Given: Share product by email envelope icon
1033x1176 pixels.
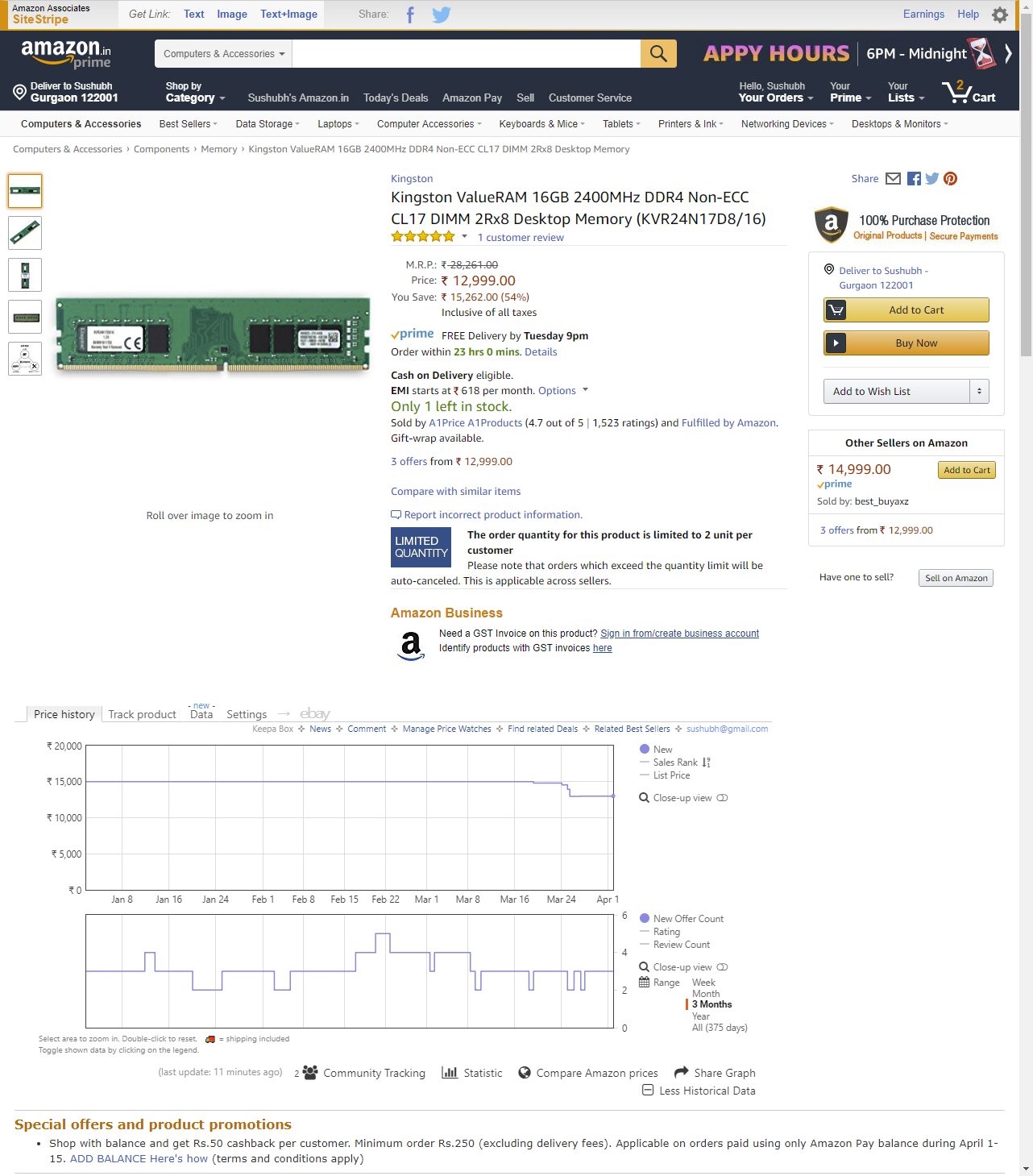Looking at the screenshot, I should 893,179.
